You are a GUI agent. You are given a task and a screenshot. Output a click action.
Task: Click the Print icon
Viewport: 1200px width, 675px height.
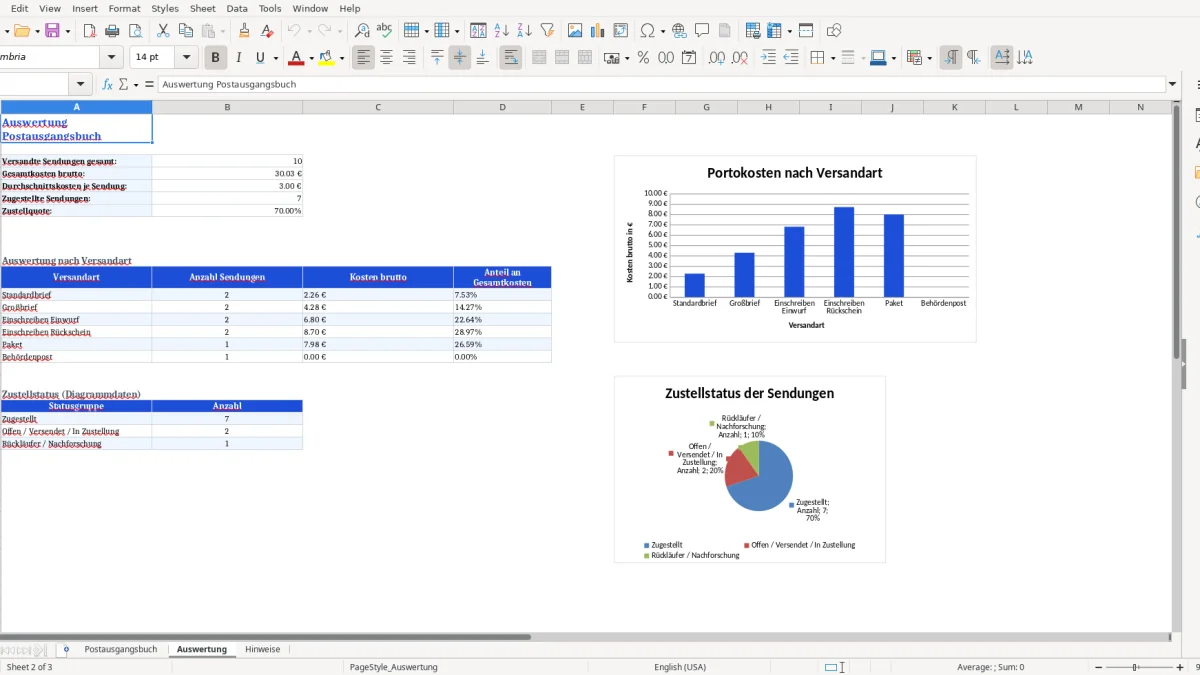point(112,31)
